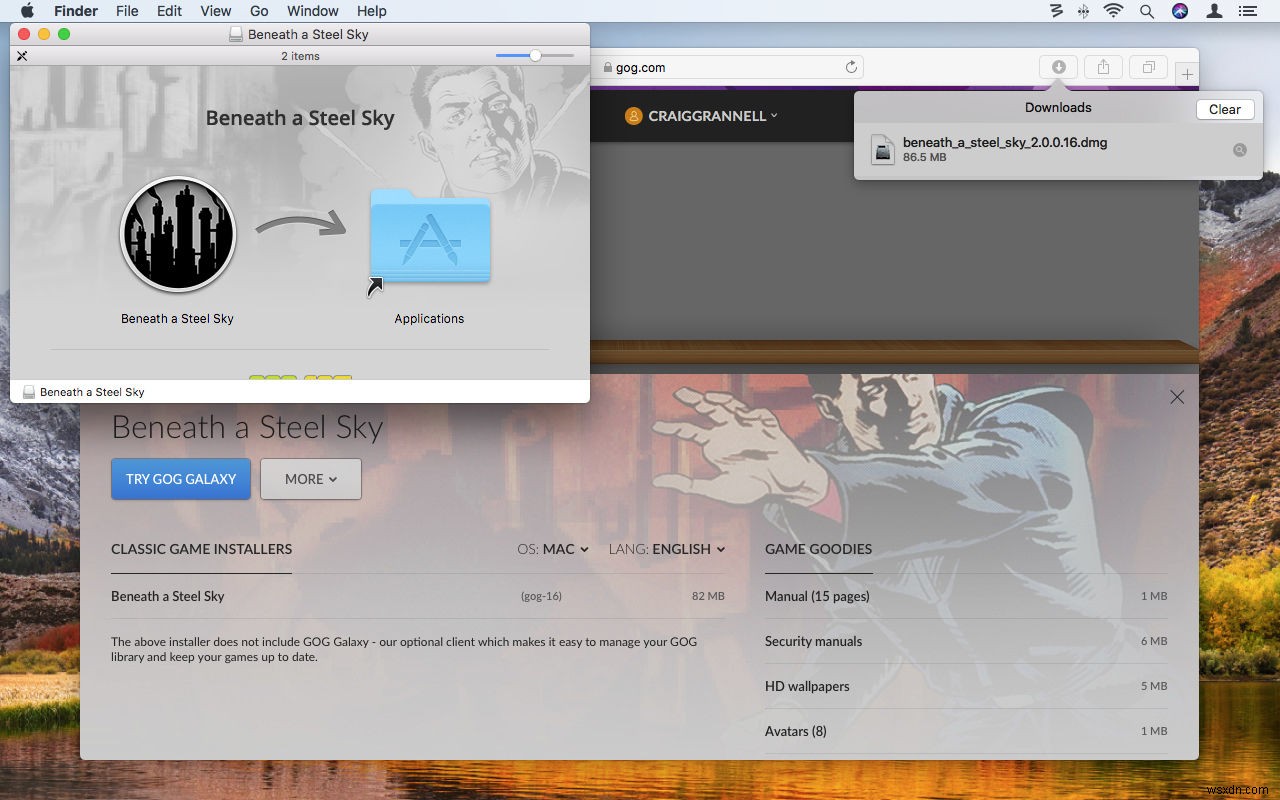1280x800 pixels.
Task: Click the Downloads arrow icon in Safari's toolbar
Action: click(1058, 66)
